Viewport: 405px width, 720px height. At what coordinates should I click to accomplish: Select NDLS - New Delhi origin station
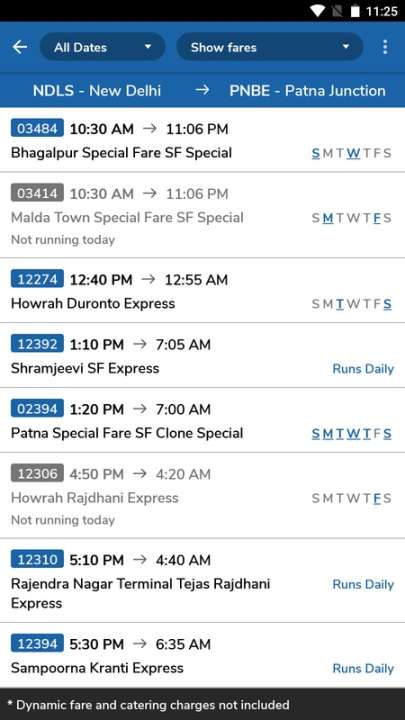(x=97, y=90)
